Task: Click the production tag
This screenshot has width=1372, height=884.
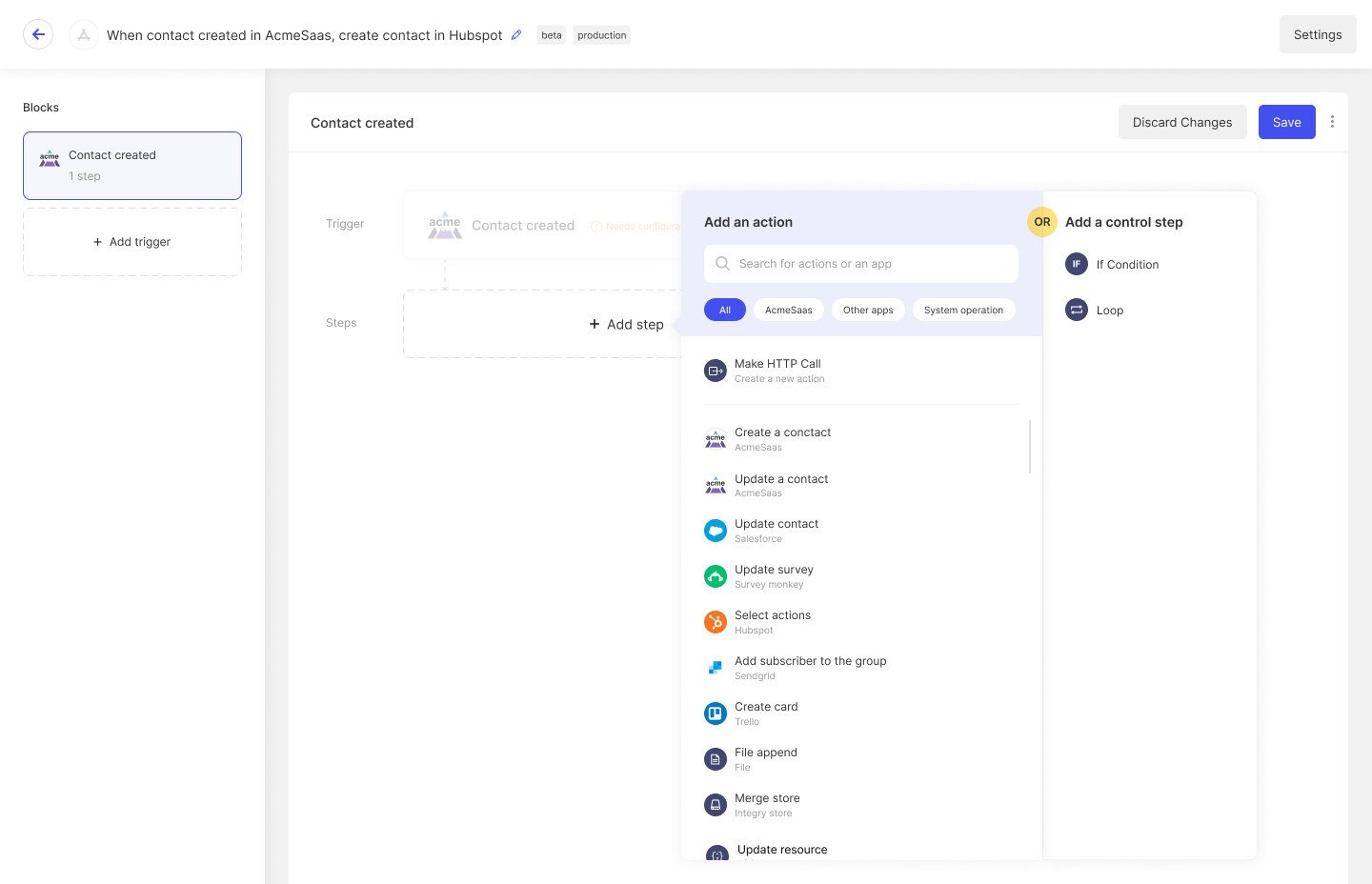Action: click(x=602, y=35)
